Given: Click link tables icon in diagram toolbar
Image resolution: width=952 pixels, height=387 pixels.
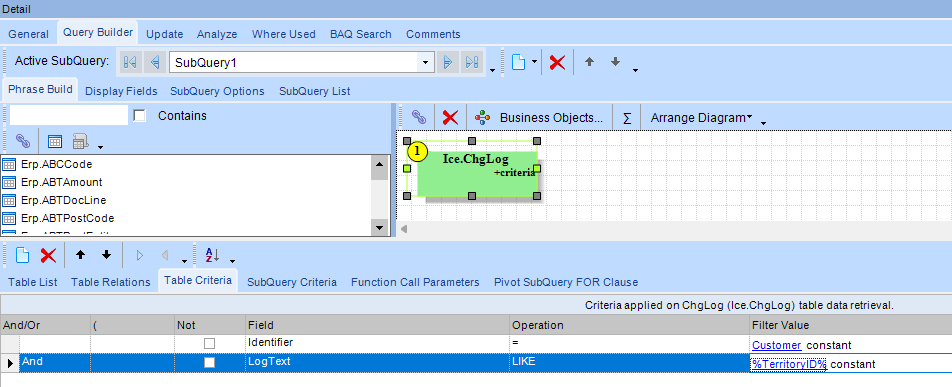Looking at the screenshot, I should [418, 117].
